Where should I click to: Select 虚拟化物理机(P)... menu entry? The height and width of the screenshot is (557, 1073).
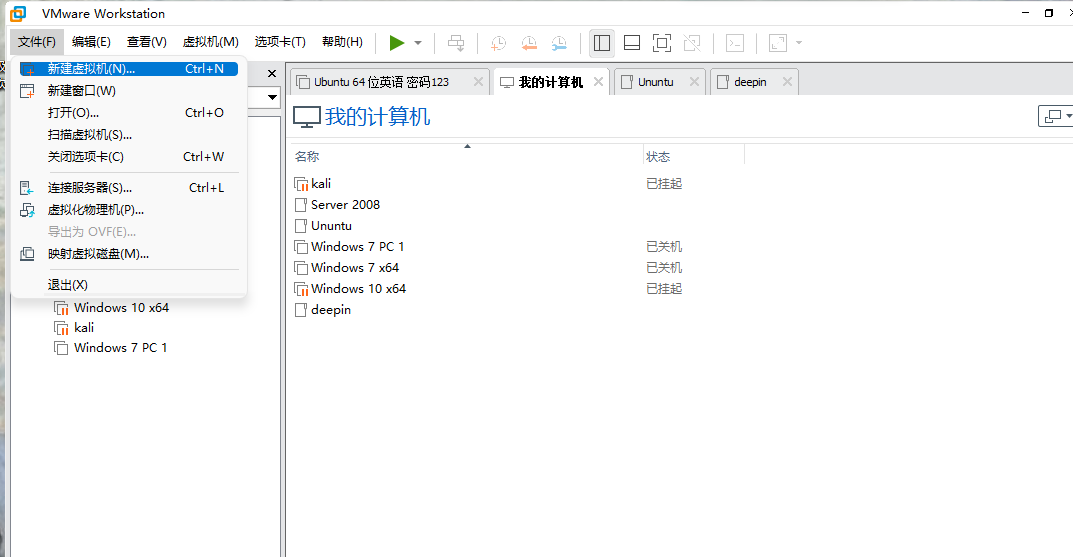point(129,209)
